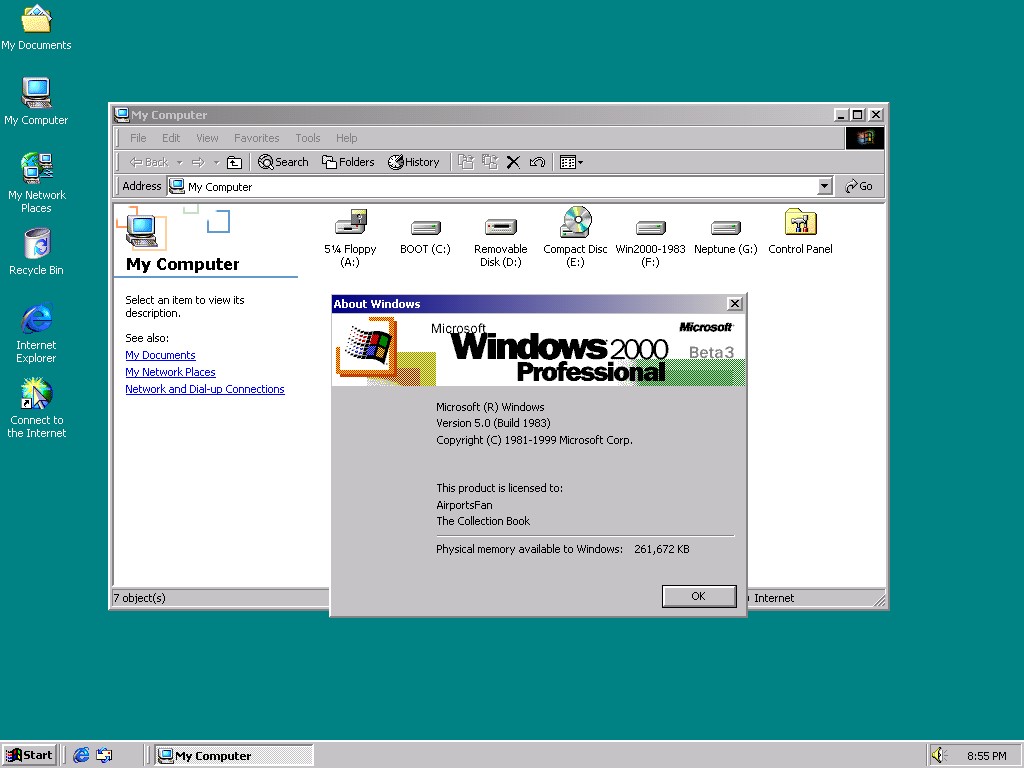Open the Start menu button
Screen dimensions: 1024x768
click(29, 756)
